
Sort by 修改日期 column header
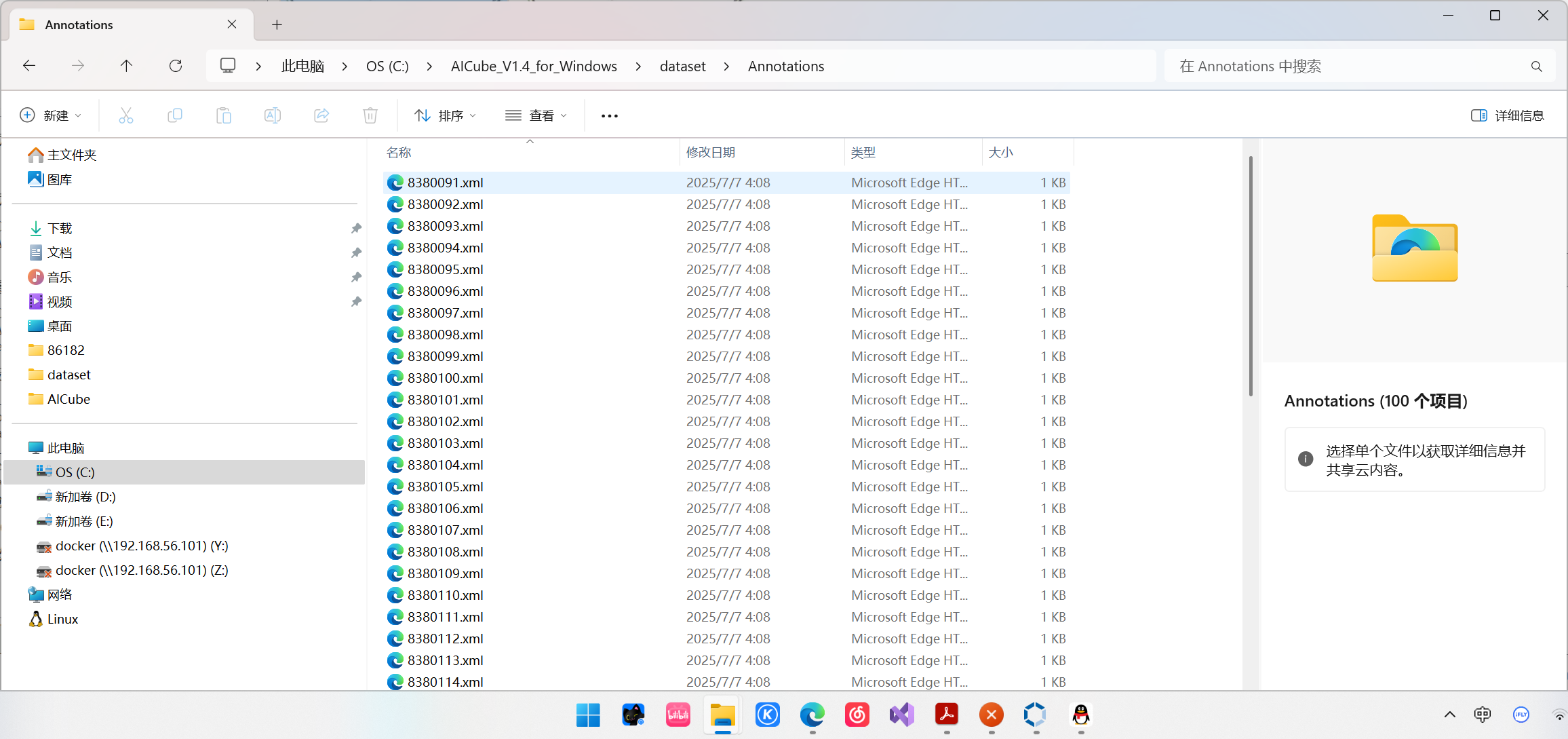tap(762, 152)
